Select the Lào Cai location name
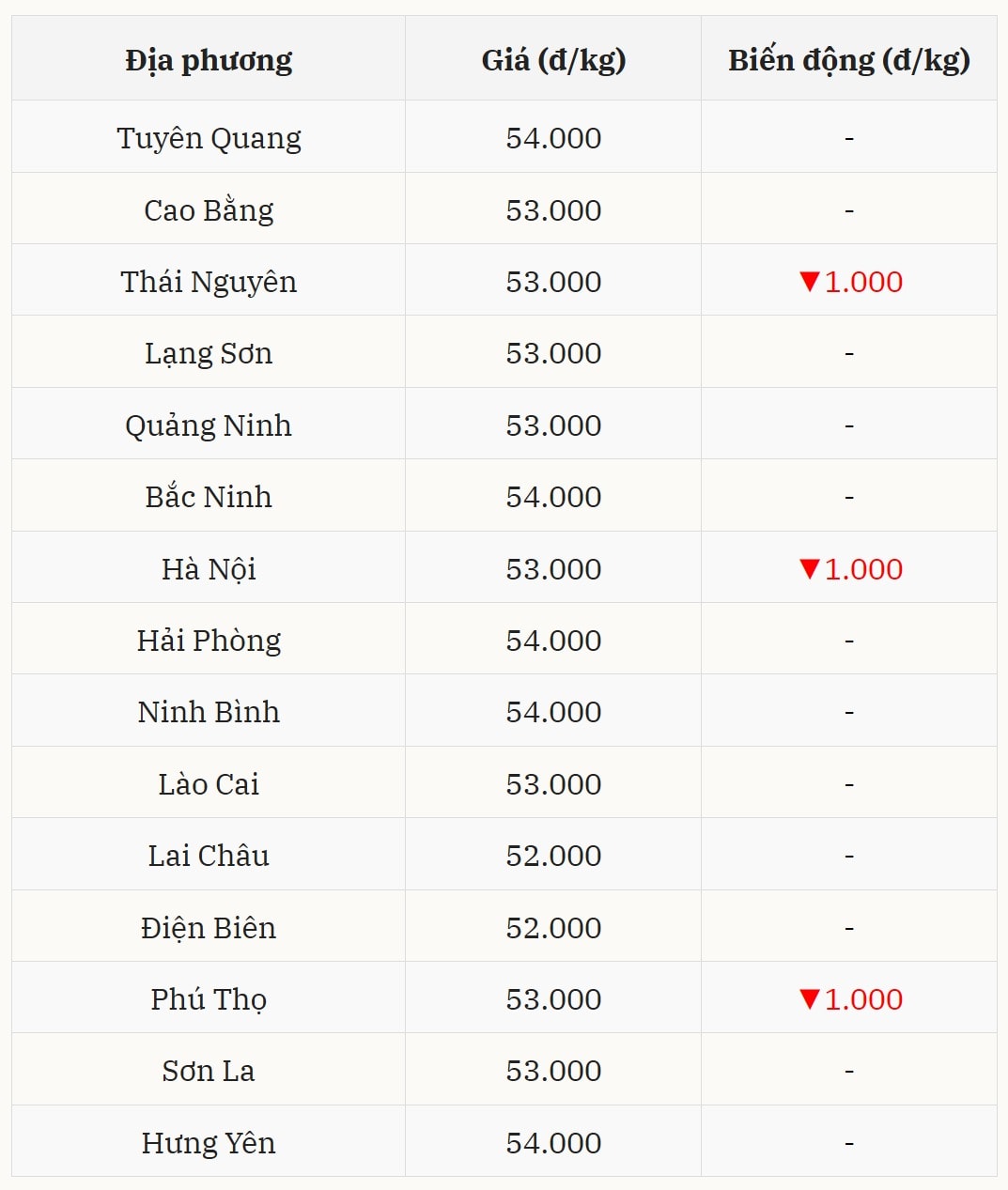The width and height of the screenshot is (1008, 1190). (x=209, y=784)
